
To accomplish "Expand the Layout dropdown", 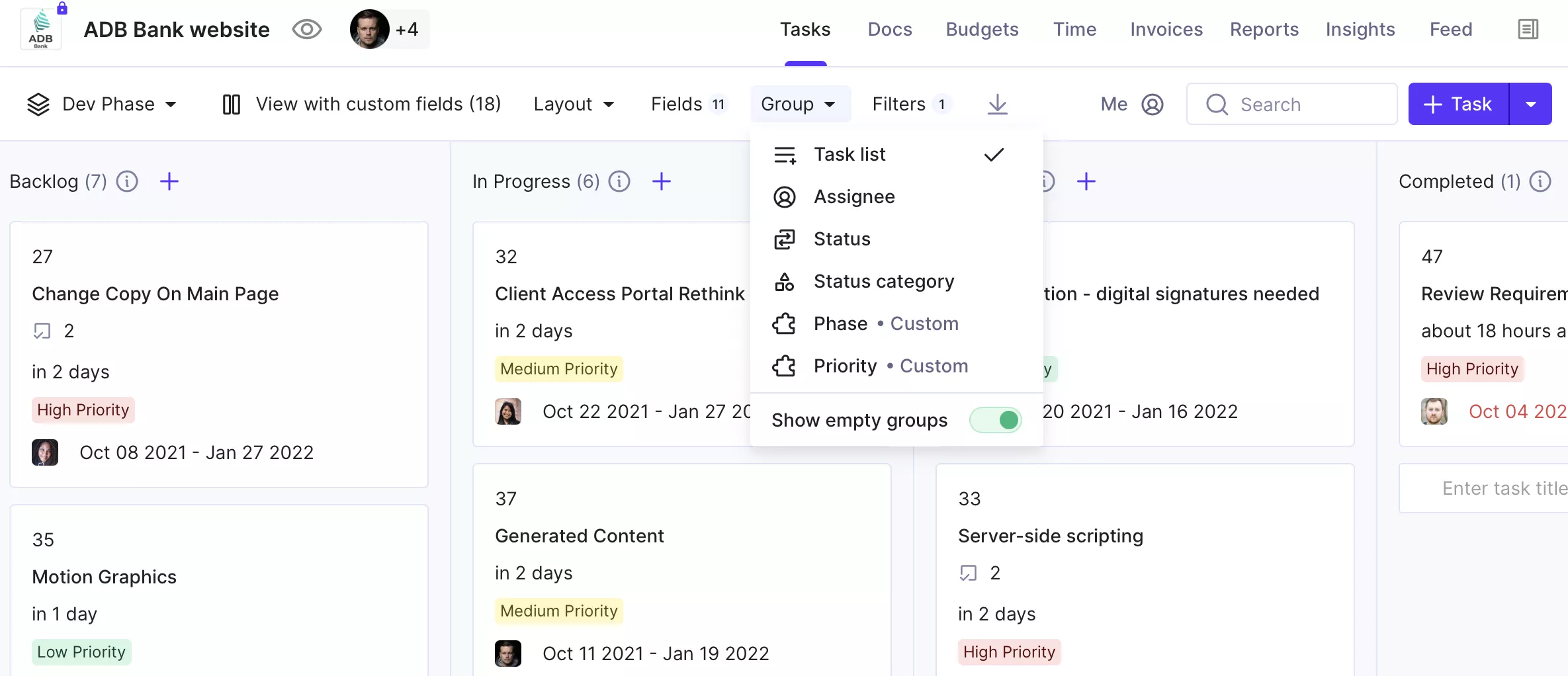I will point(574,104).
